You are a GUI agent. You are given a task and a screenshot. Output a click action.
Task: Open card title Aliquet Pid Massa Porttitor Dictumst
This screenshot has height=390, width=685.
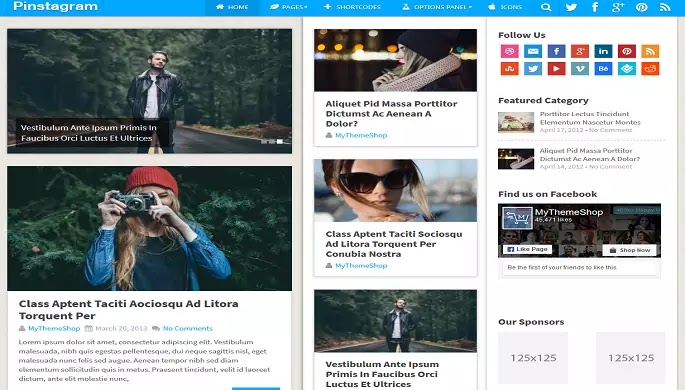point(391,114)
